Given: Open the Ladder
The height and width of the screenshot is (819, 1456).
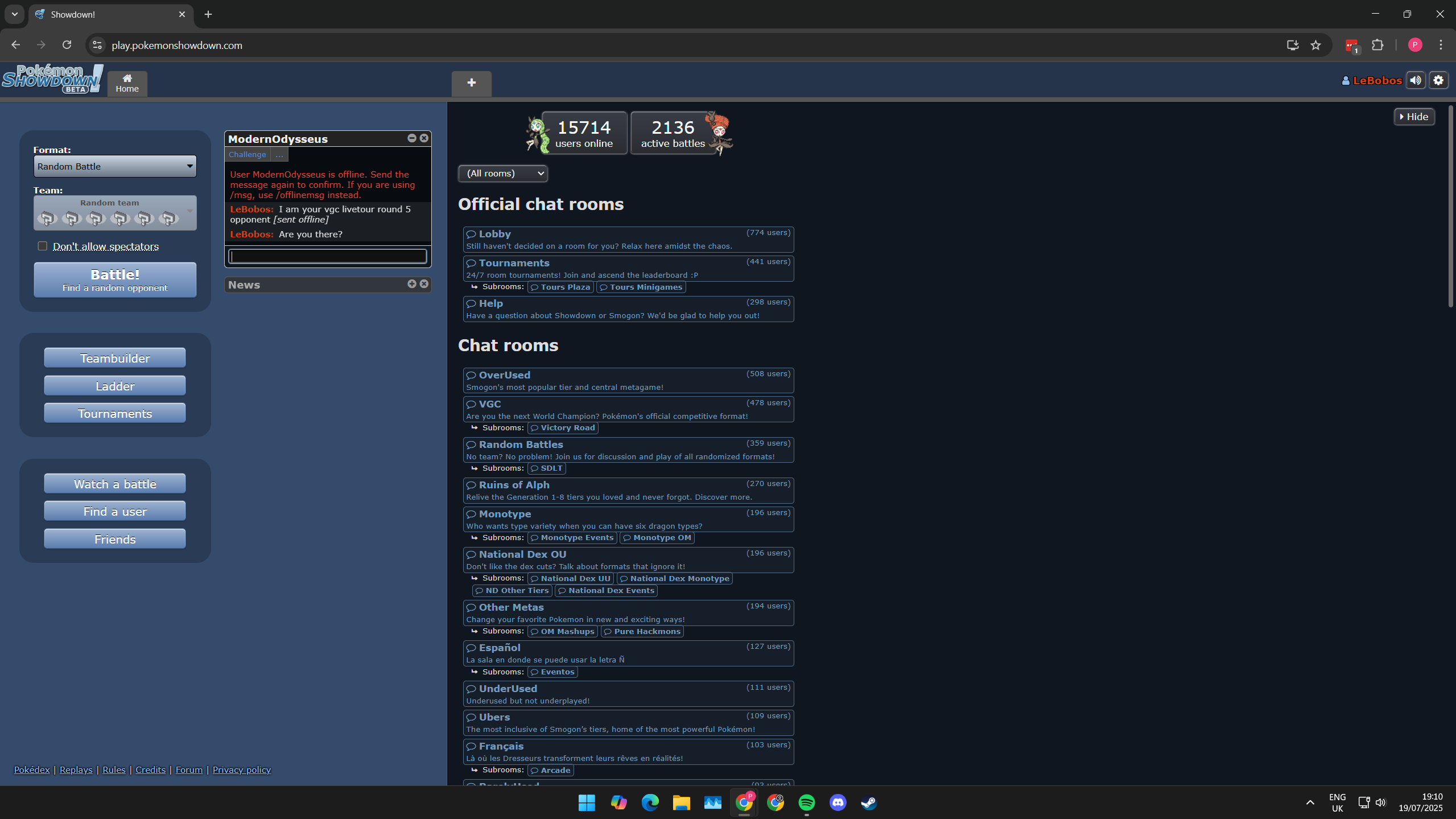Looking at the screenshot, I should [115, 386].
